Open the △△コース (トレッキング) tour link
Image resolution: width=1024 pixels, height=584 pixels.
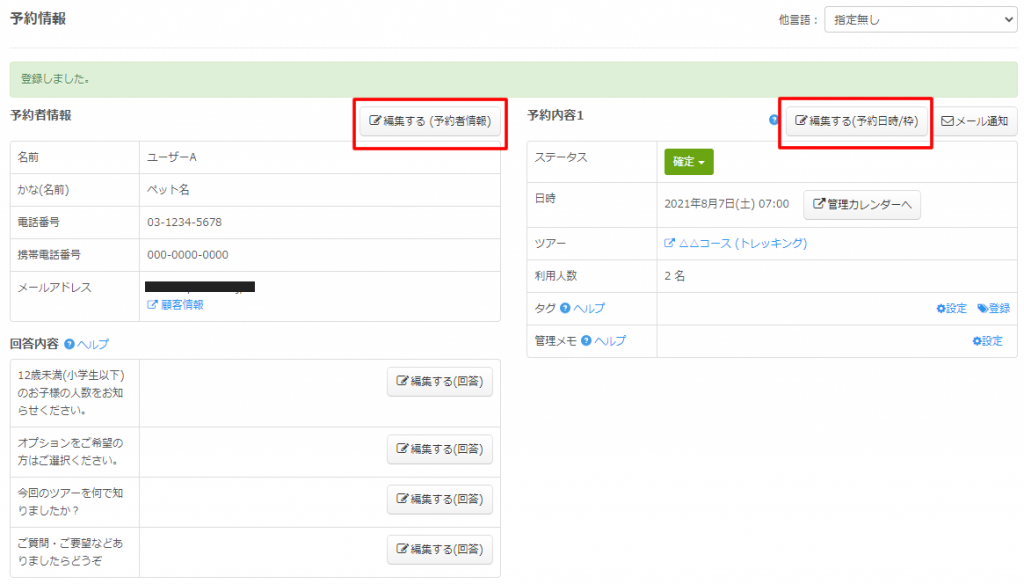[735, 243]
